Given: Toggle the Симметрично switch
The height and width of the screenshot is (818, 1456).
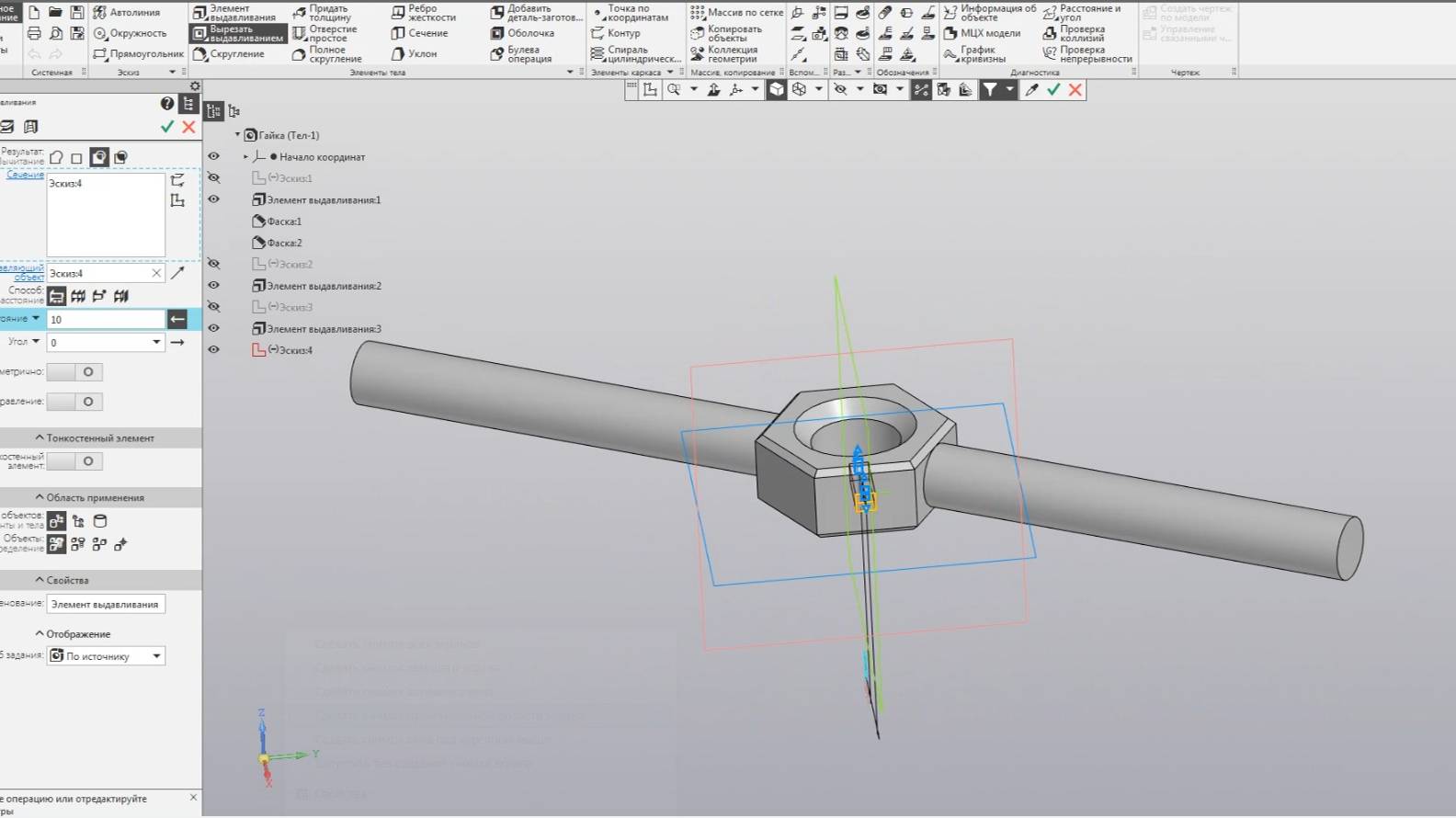Looking at the screenshot, I should (74, 372).
